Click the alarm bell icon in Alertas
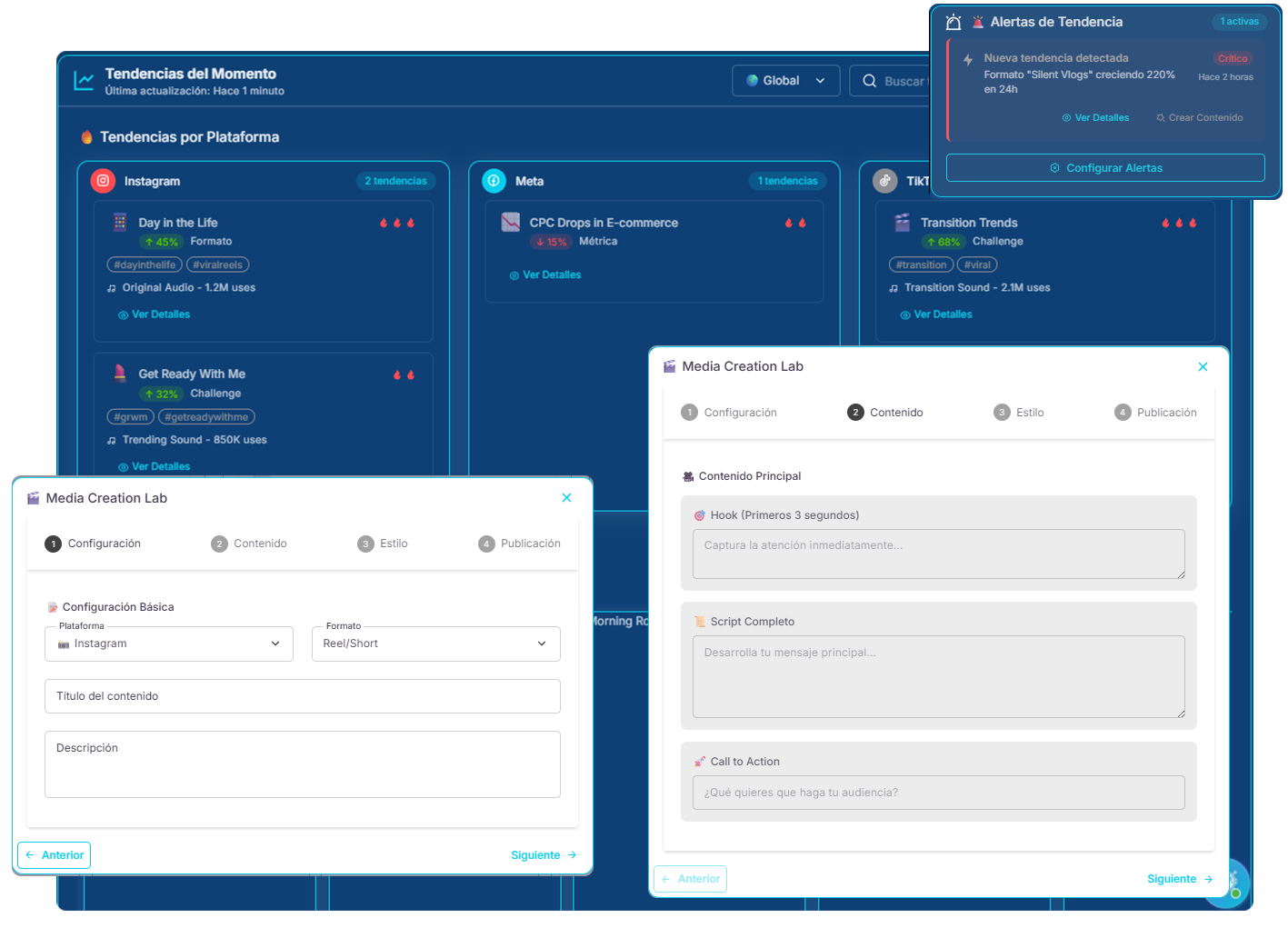 click(953, 22)
